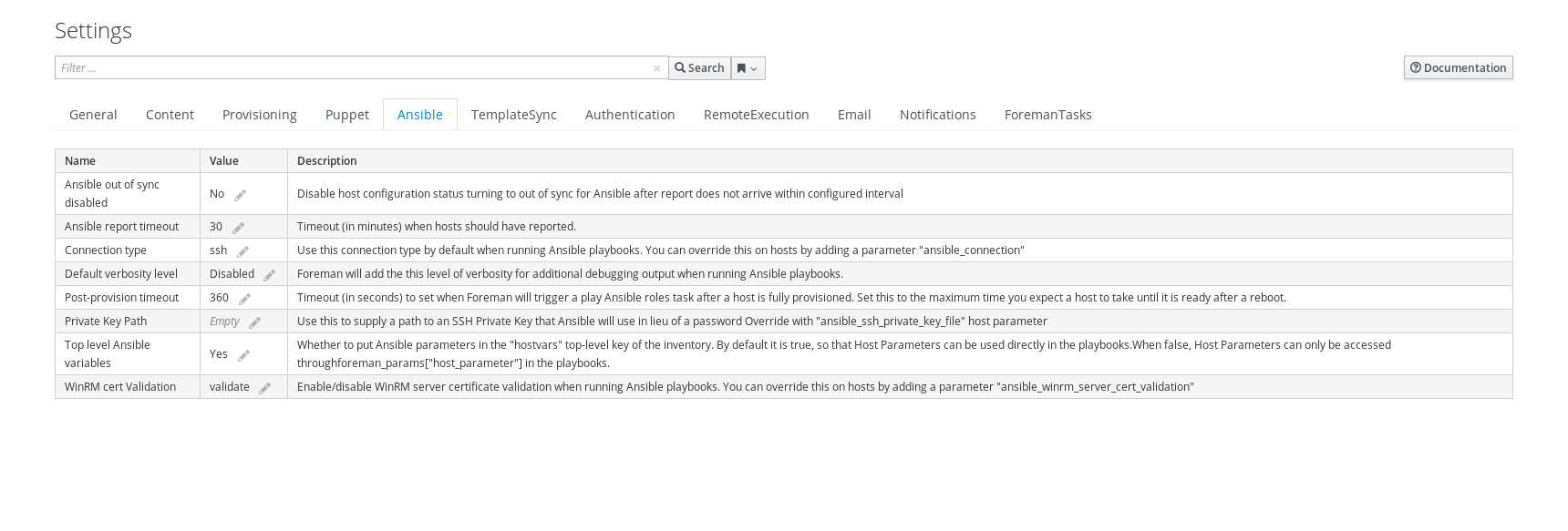Edit the Top level Ansible variables value
The image size is (1568, 531).
(x=243, y=355)
